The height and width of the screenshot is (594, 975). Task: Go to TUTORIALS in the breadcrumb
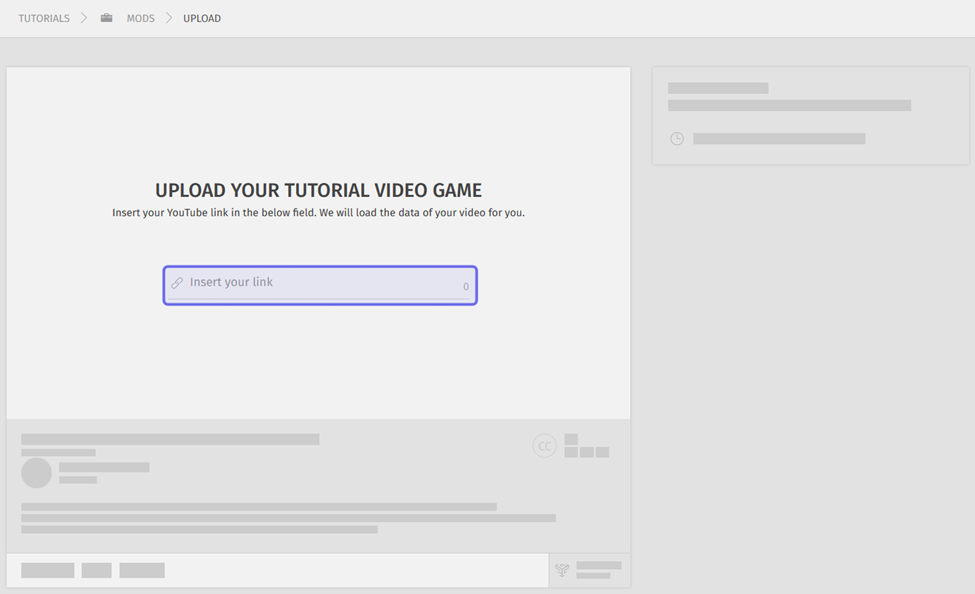pos(44,18)
